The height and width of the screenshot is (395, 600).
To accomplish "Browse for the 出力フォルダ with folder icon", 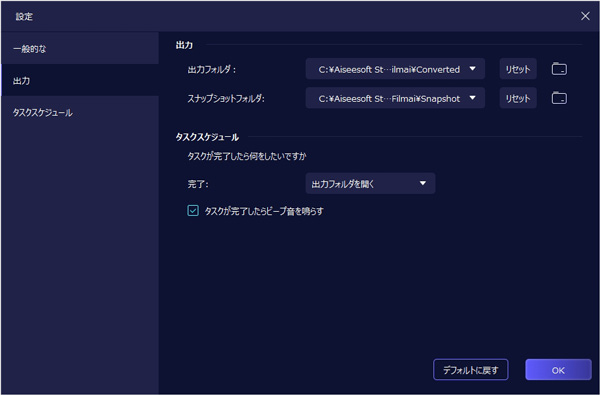I will (559, 69).
